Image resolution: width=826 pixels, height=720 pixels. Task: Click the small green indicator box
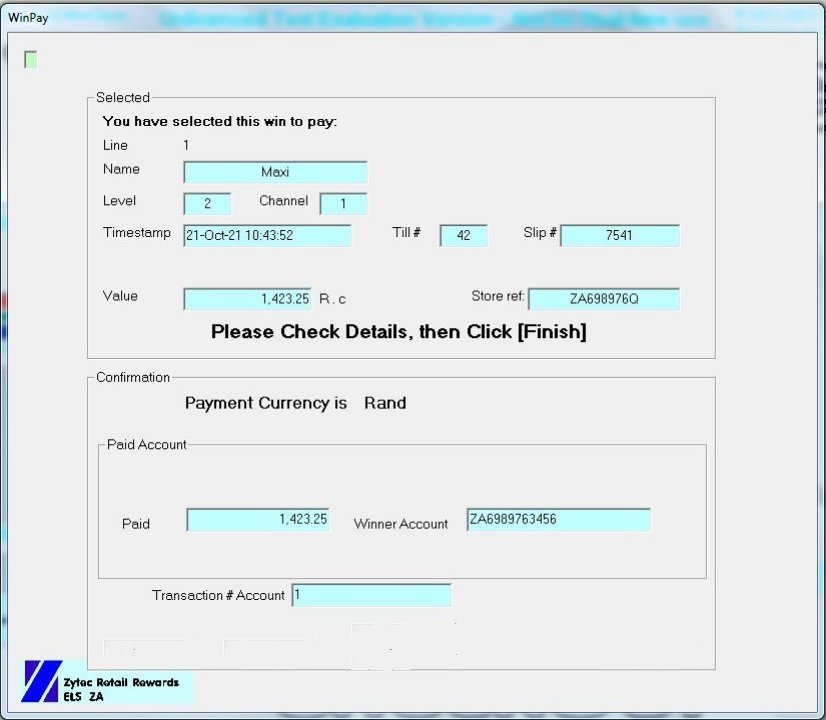pyautogui.click(x=31, y=60)
